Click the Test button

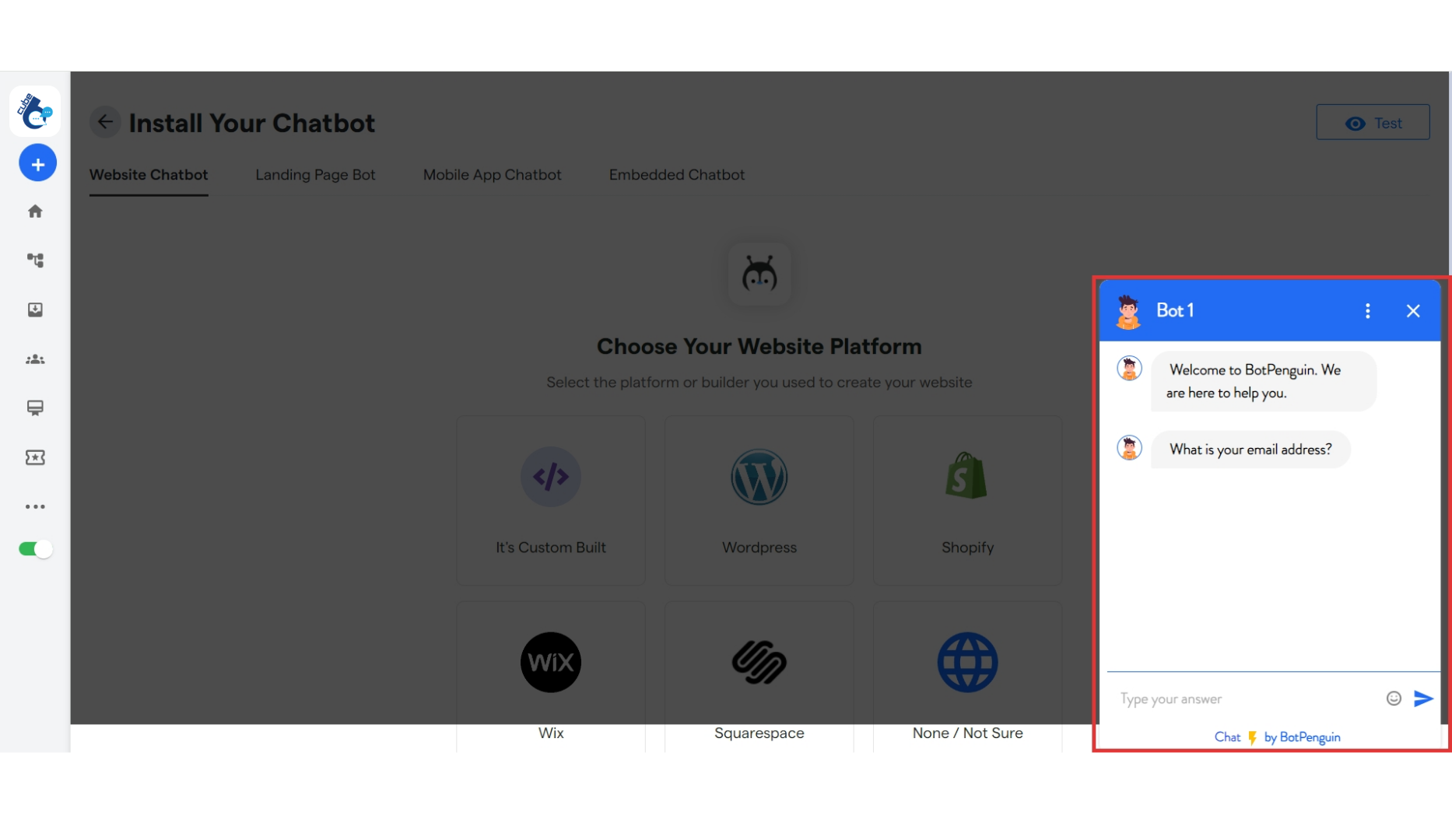pyautogui.click(x=1373, y=122)
